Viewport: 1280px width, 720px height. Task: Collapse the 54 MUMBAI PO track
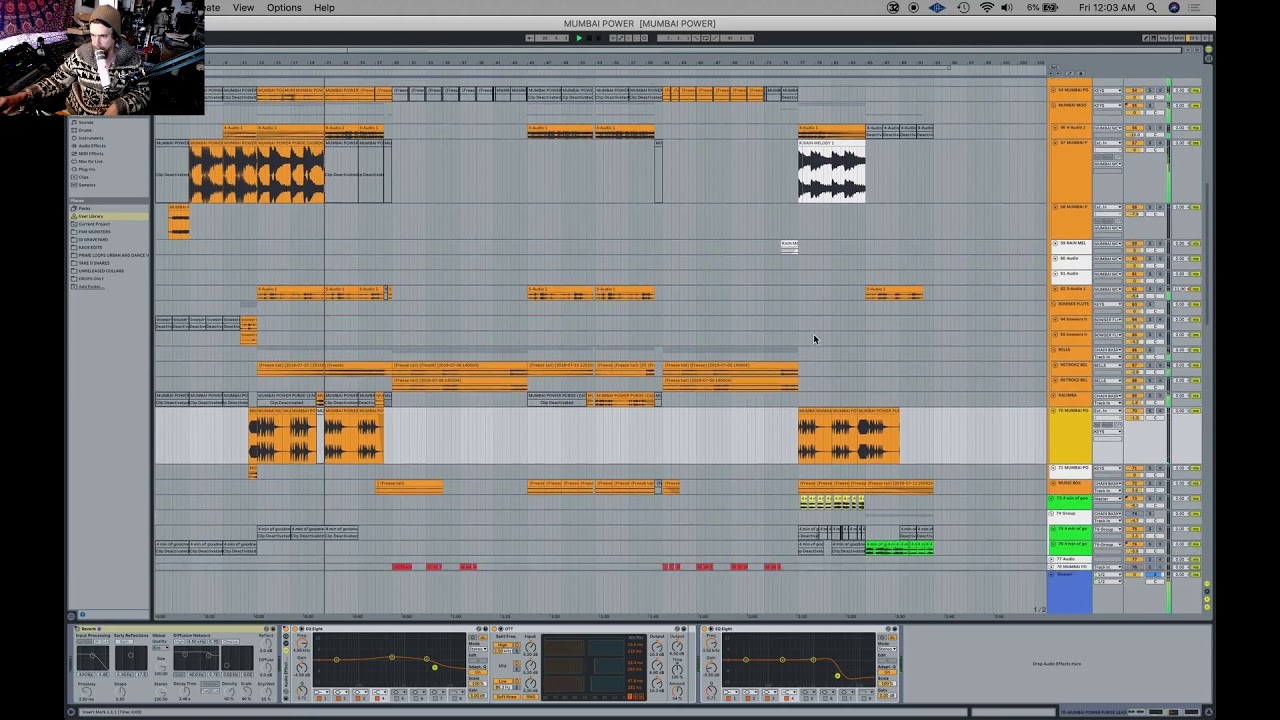click(1054, 91)
